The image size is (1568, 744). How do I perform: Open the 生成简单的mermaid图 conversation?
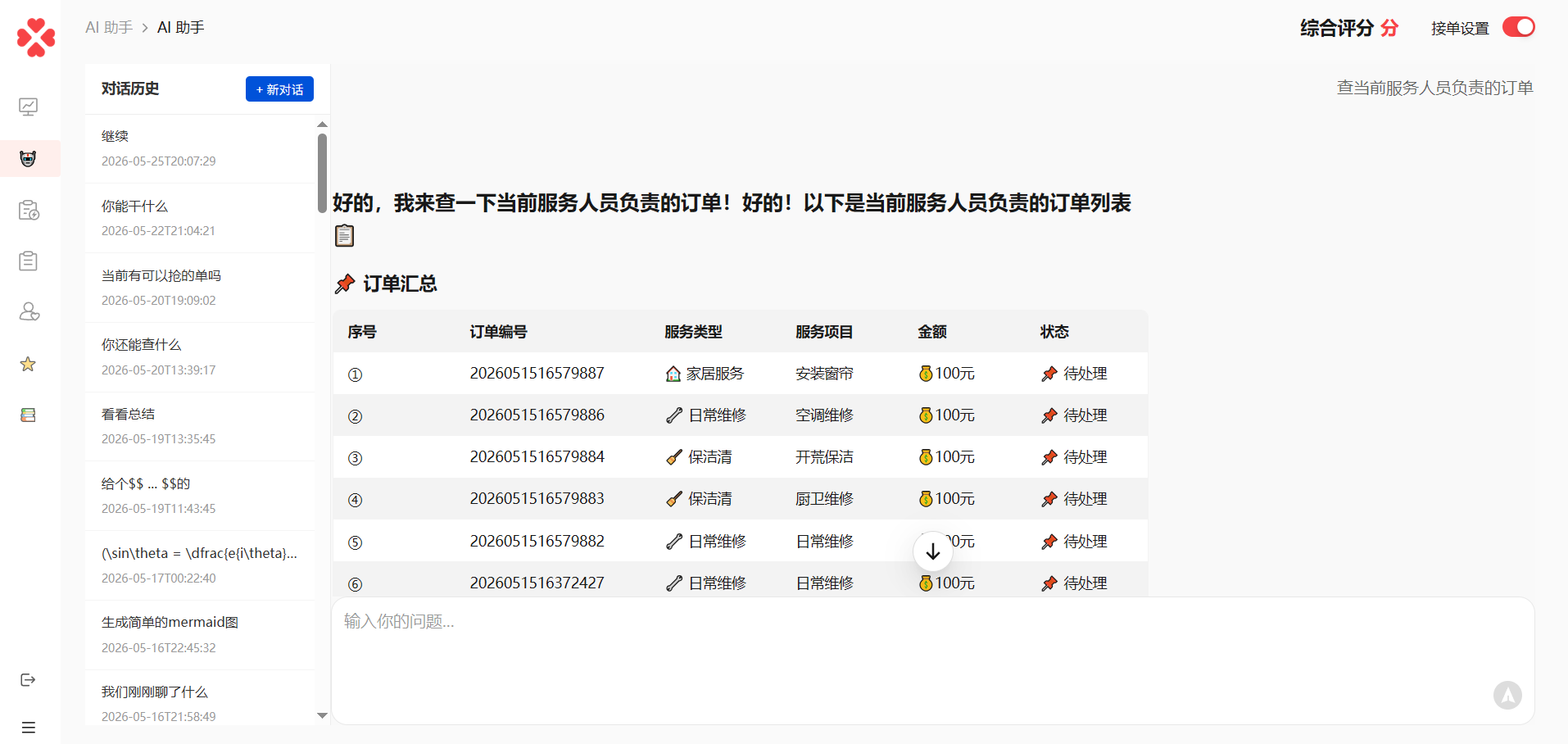200,635
